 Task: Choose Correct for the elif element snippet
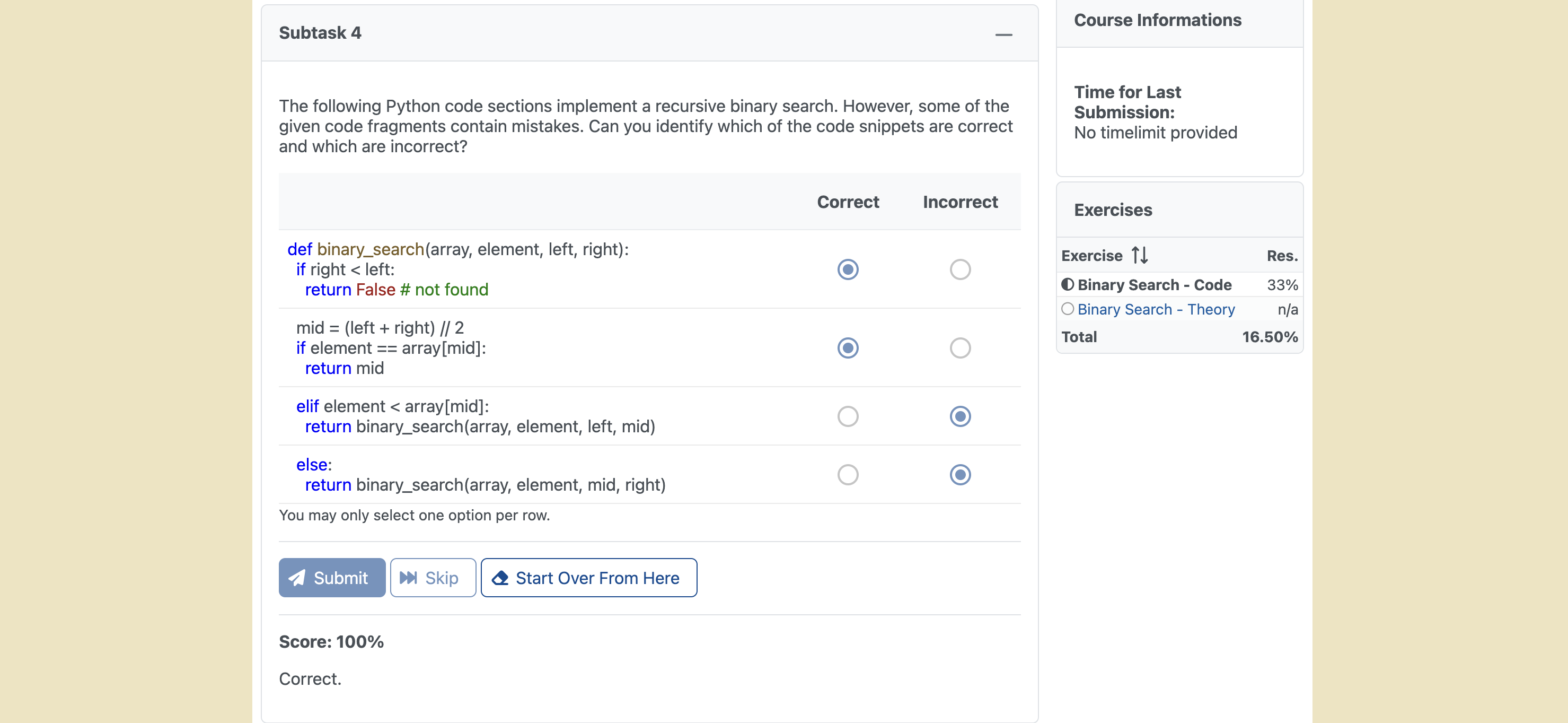coord(847,416)
